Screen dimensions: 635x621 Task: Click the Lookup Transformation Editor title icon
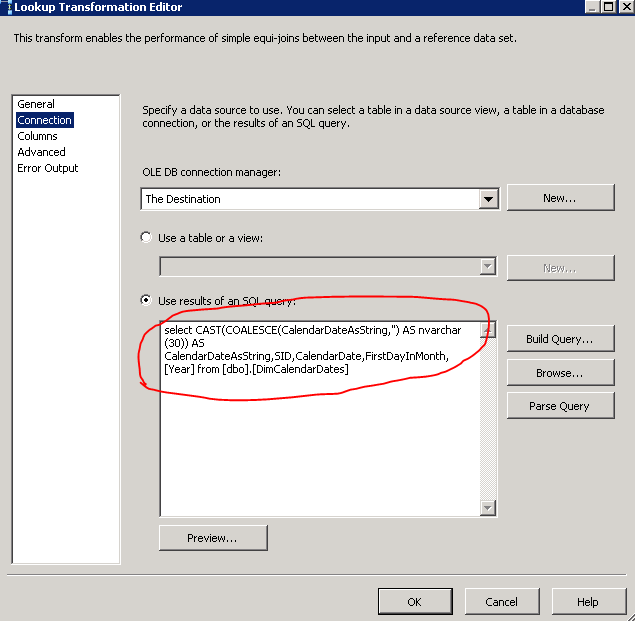6,7
